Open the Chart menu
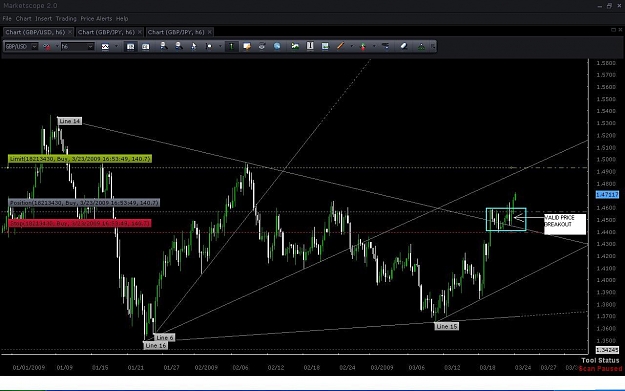 click(x=24, y=19)
